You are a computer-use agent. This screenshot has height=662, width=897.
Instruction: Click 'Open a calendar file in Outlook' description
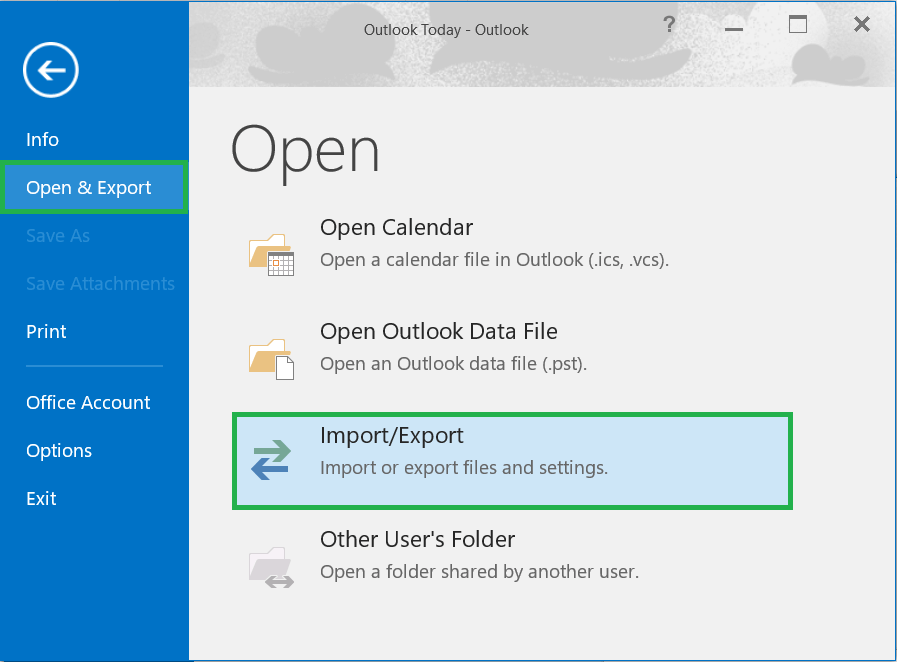(x=494, y=260)
